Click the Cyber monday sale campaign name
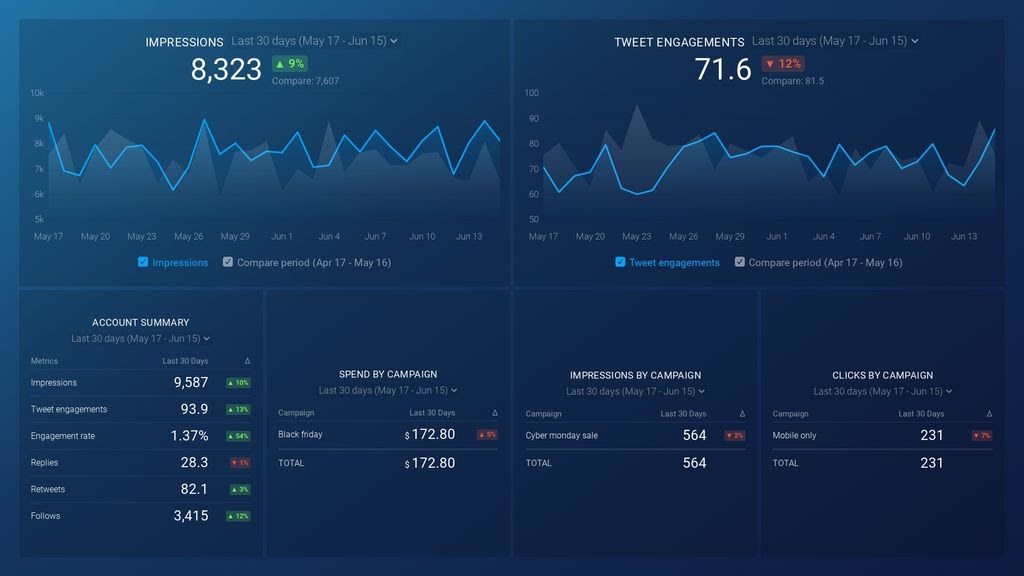1024x576 pixels. click(564, 435)
